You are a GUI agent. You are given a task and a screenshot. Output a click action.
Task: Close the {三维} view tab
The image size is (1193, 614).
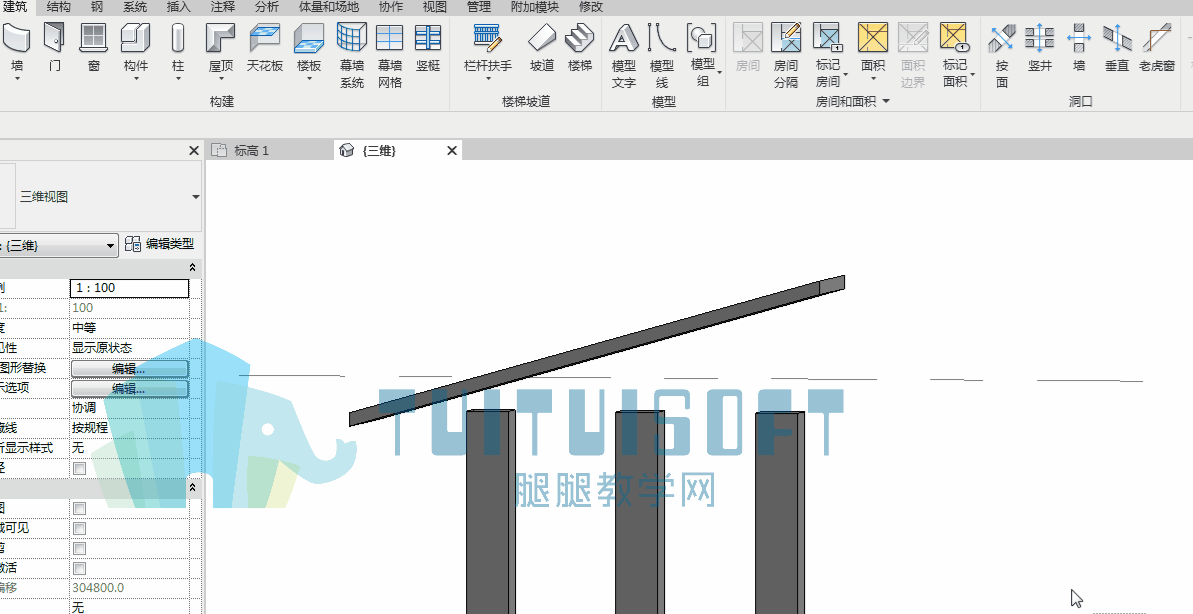(x=452, y=151)
